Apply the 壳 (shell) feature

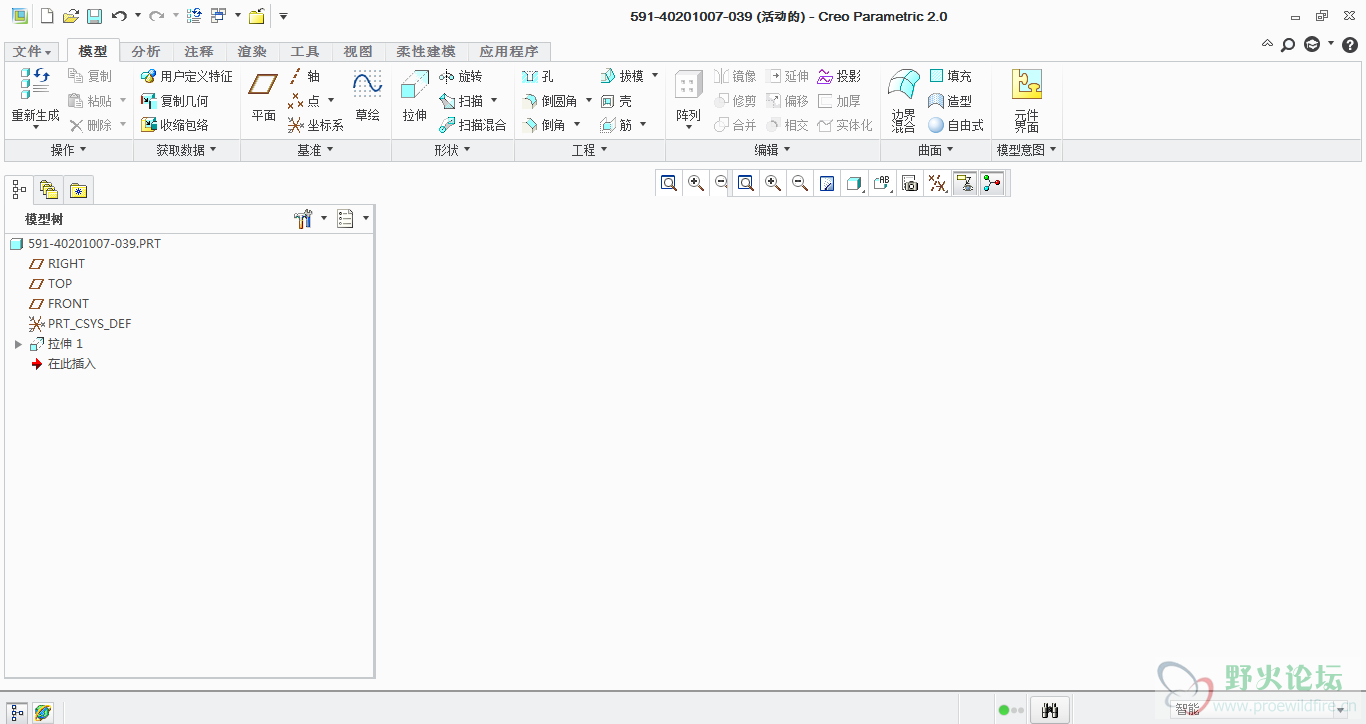(616, 101)
